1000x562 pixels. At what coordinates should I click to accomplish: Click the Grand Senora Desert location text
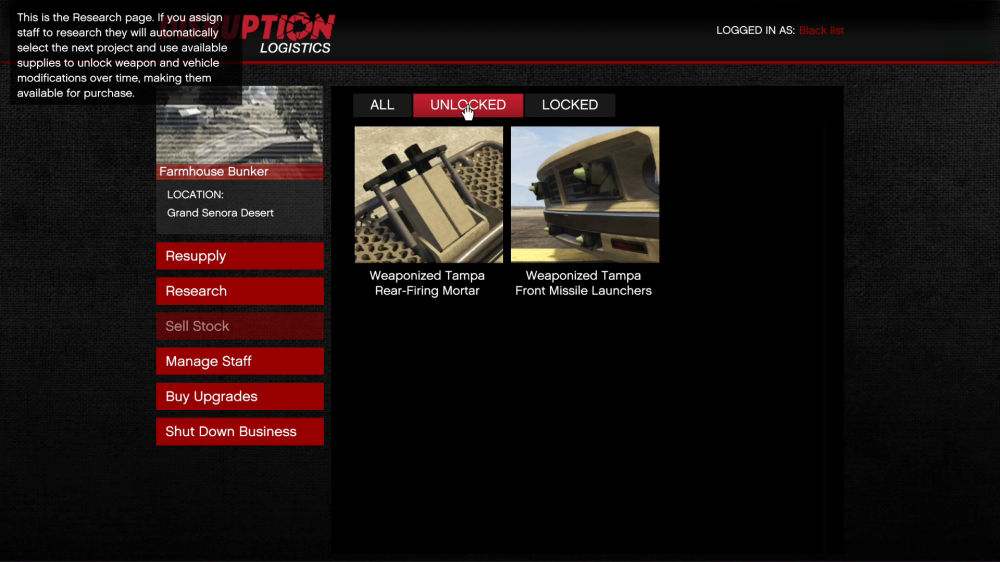click(x=220, y=213)
